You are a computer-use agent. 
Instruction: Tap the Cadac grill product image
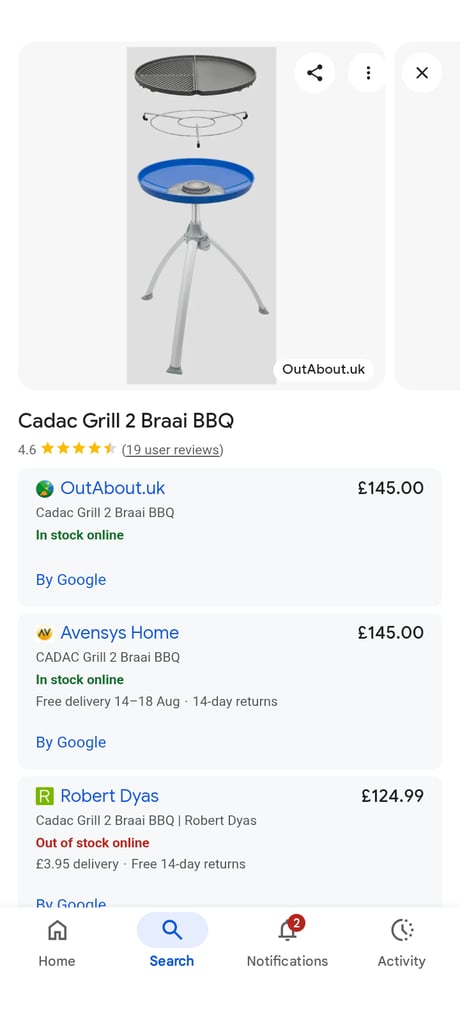tap(201, 216)
